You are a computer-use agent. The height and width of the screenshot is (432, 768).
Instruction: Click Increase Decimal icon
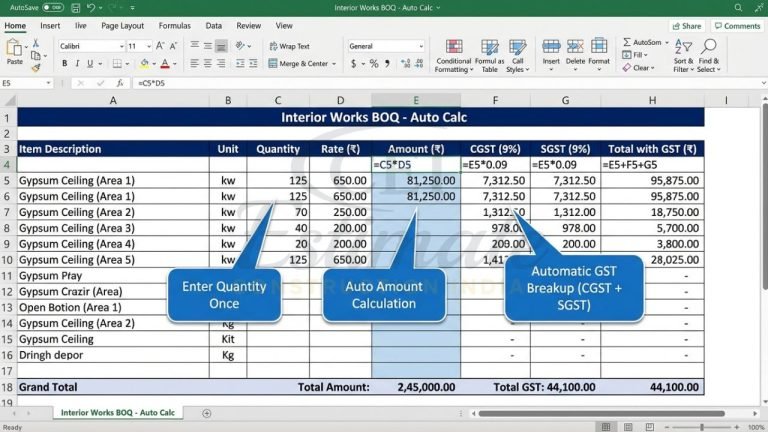[406, 64]
